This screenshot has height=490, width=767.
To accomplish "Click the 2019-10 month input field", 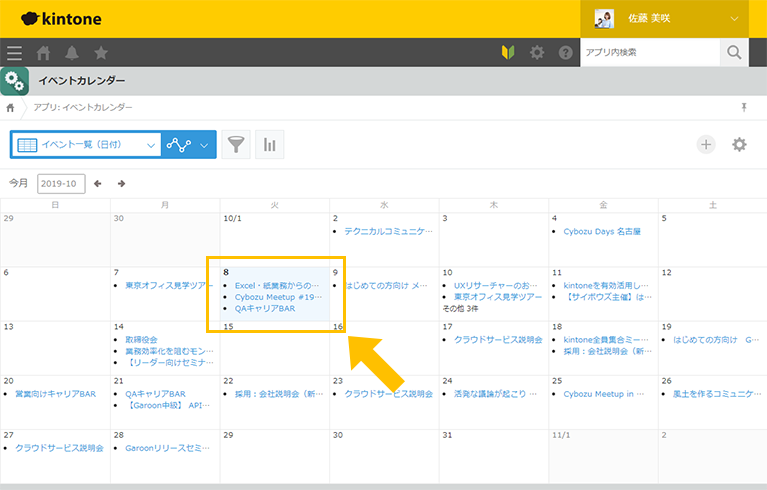I will point(61,184).
